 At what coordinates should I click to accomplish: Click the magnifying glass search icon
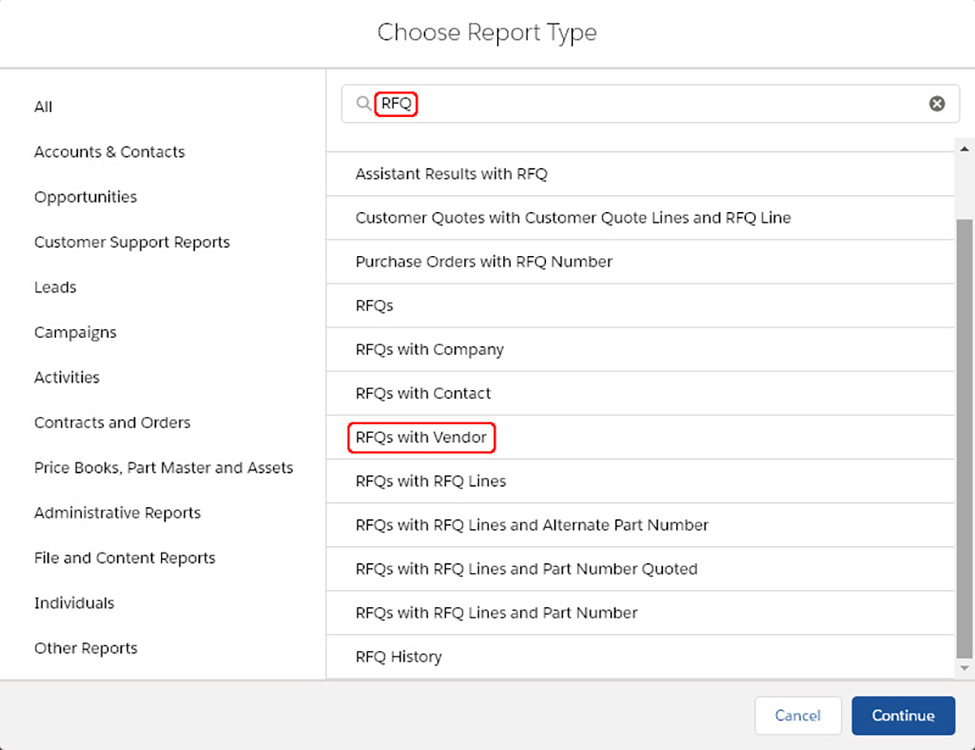[363, 103]
